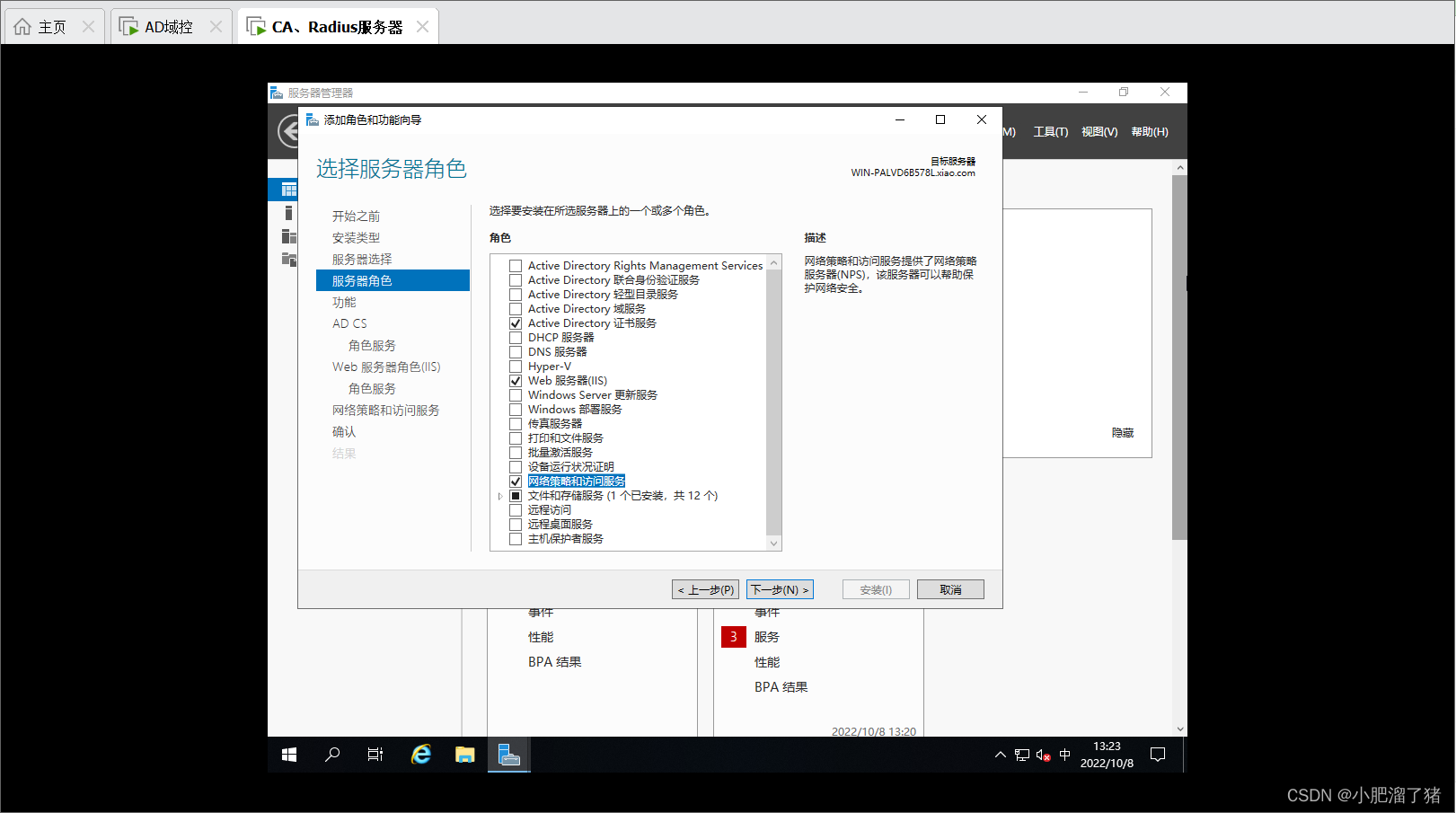Go to AD CS wizard step
1456x813 pixels.
pyautogui.click(x=349, y=324)
